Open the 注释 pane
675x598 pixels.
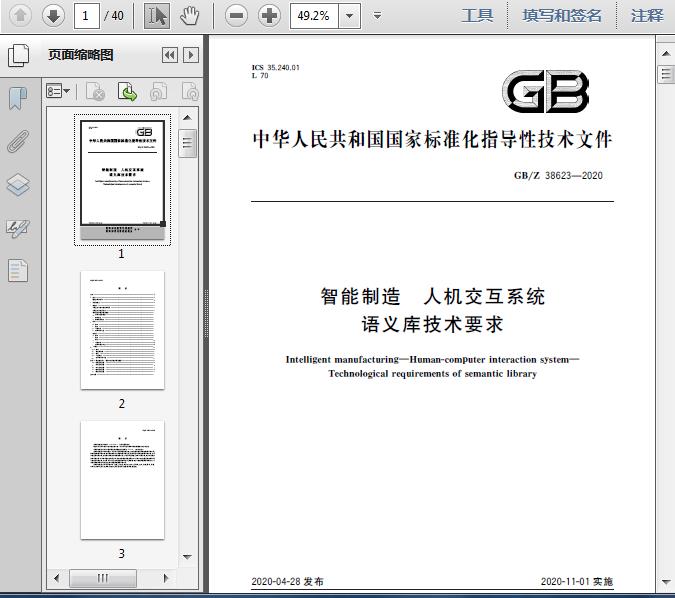point(647,15)
